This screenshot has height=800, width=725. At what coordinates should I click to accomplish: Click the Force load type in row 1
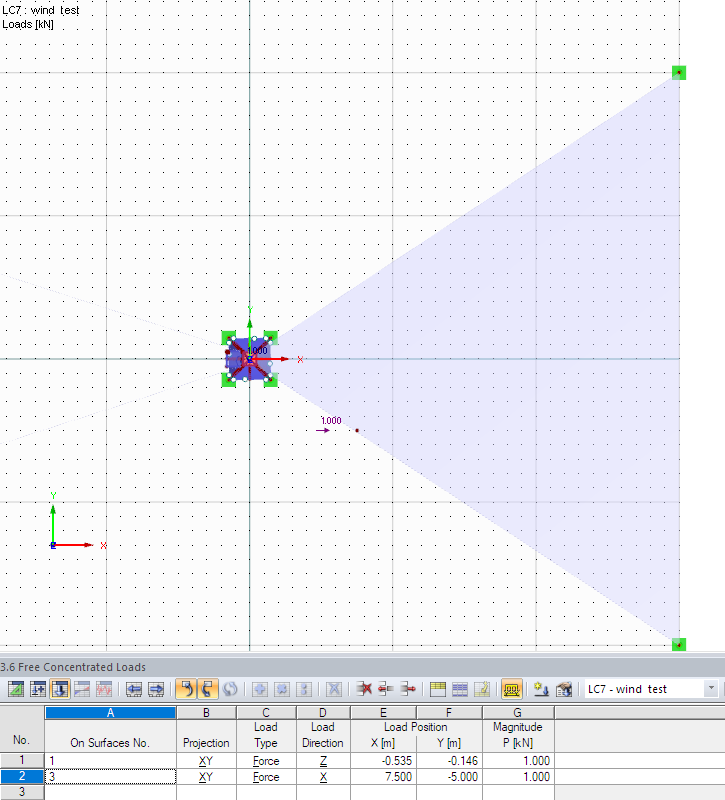[x=266, y=761]
